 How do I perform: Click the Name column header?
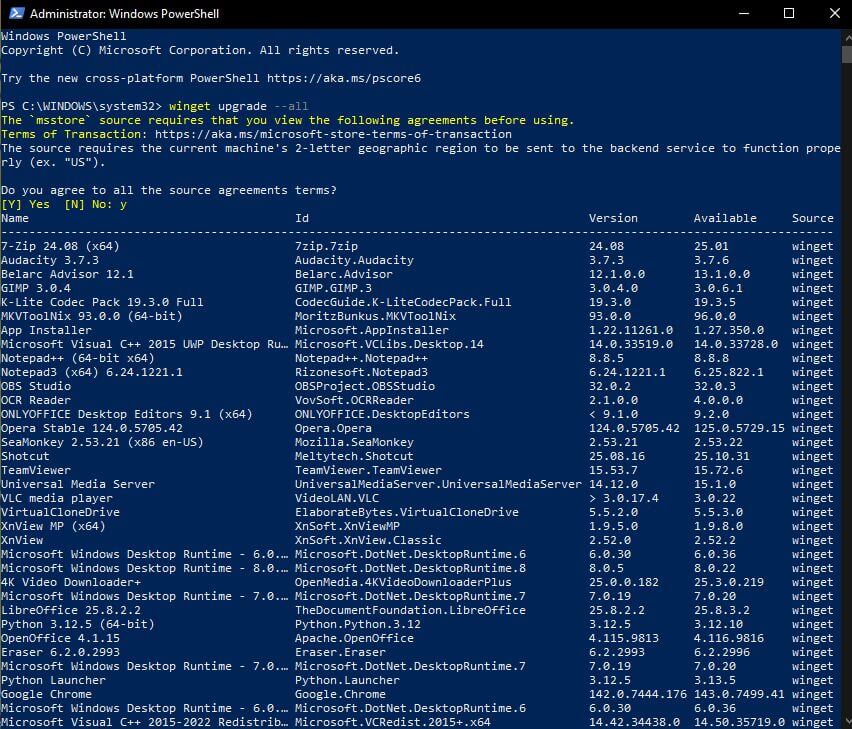(x=15, y=218)
